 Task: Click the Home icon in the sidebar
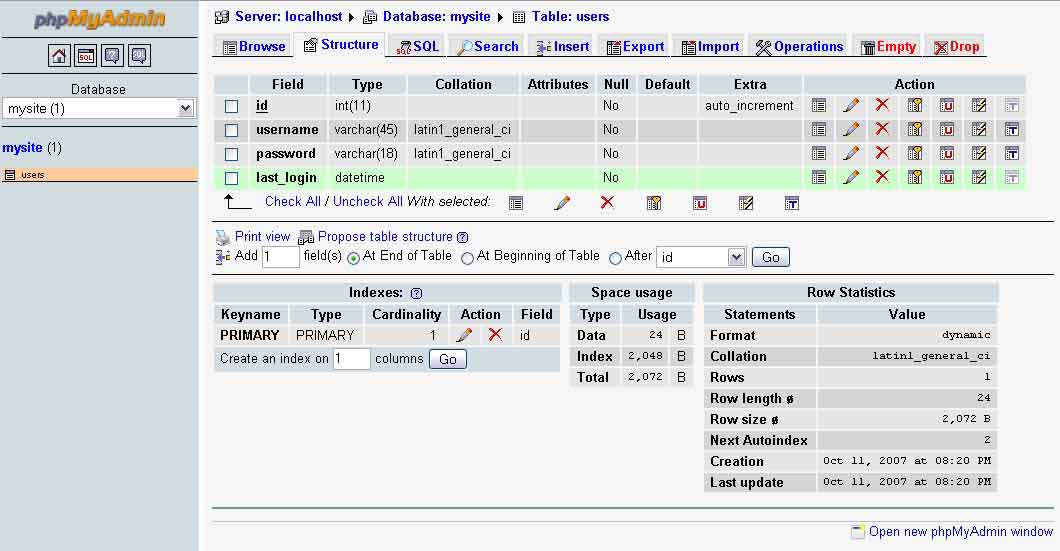pyautogui.click(x=60, y=56)
